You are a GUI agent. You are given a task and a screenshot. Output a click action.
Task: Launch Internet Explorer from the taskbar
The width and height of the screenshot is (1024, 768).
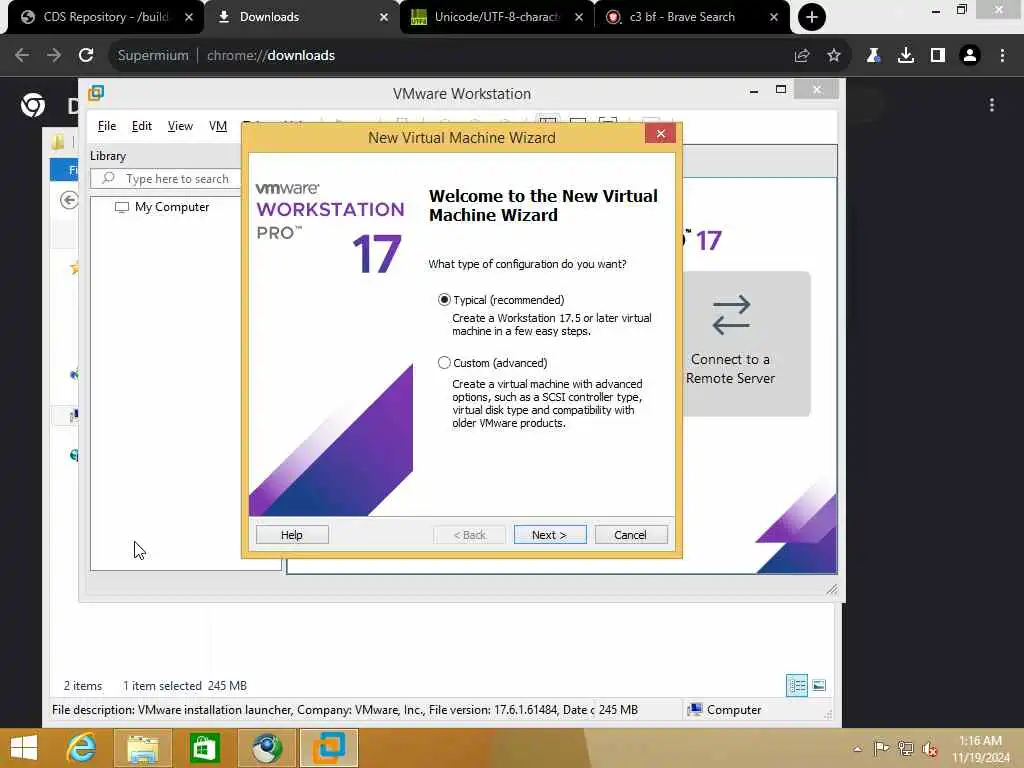tap(81, 748)
